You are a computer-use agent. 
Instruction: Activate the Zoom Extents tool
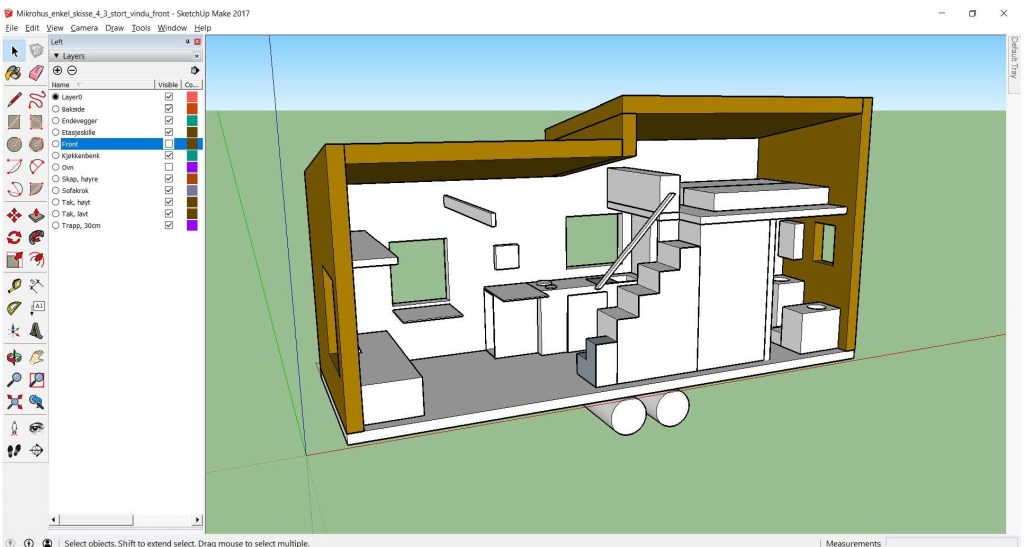click(x=14, y=403)
